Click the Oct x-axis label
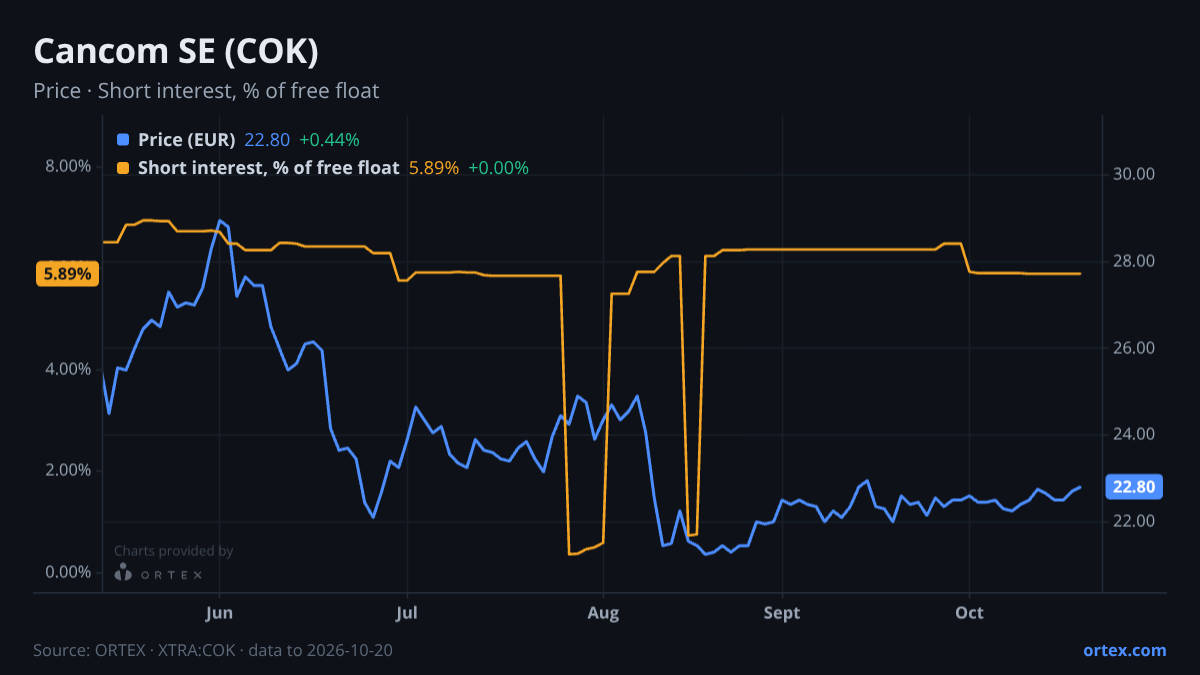This screenshot has width=1200, height=675. 969,613
